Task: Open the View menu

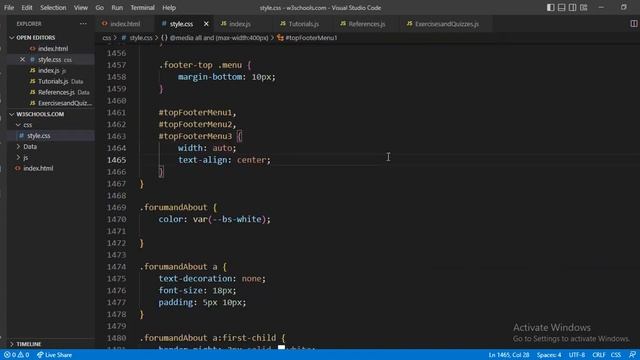Action: [x=81, y=7]
